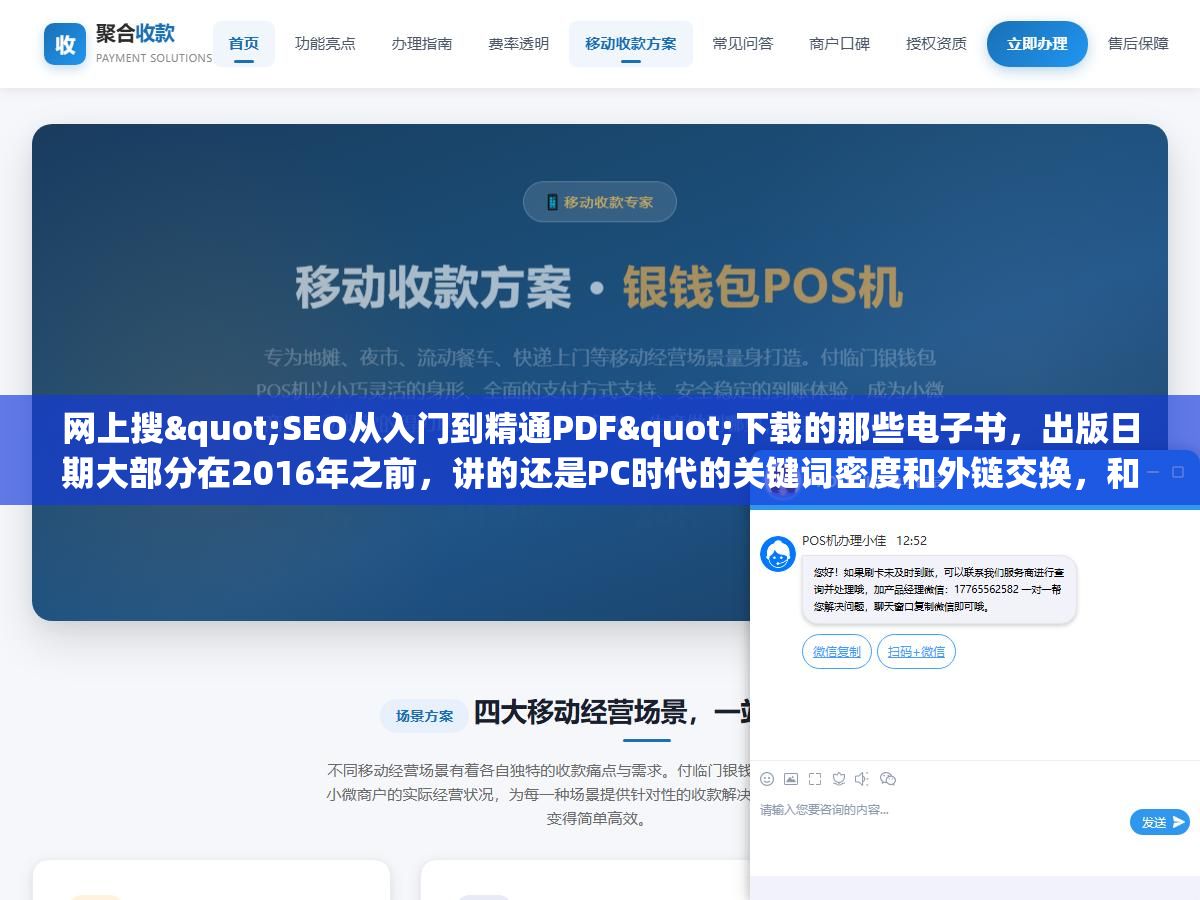Click the 场景方案 label tag
The image size is (1200, 900).
tap(424, 716)
